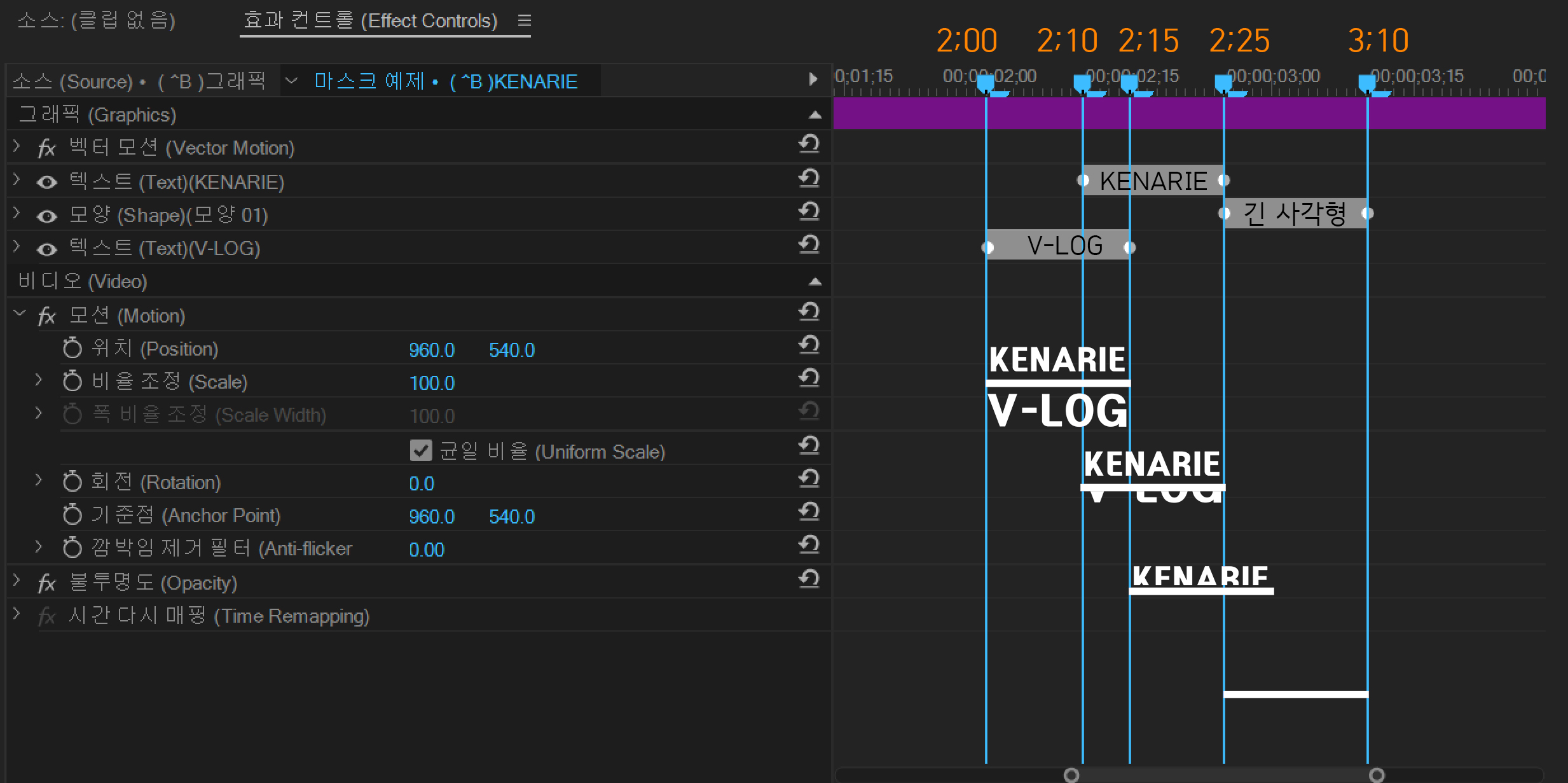Open the Source (클립 없음) tab
Image resolution: width=1568 pixels, height=783 pixels.
pos(96,21)
